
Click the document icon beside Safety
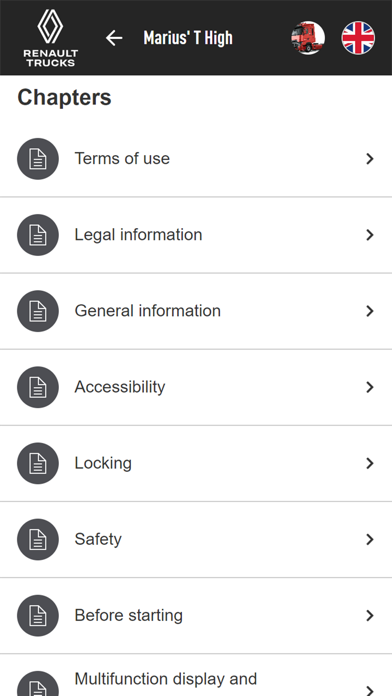pyautogui.click(x=38, y=539)
